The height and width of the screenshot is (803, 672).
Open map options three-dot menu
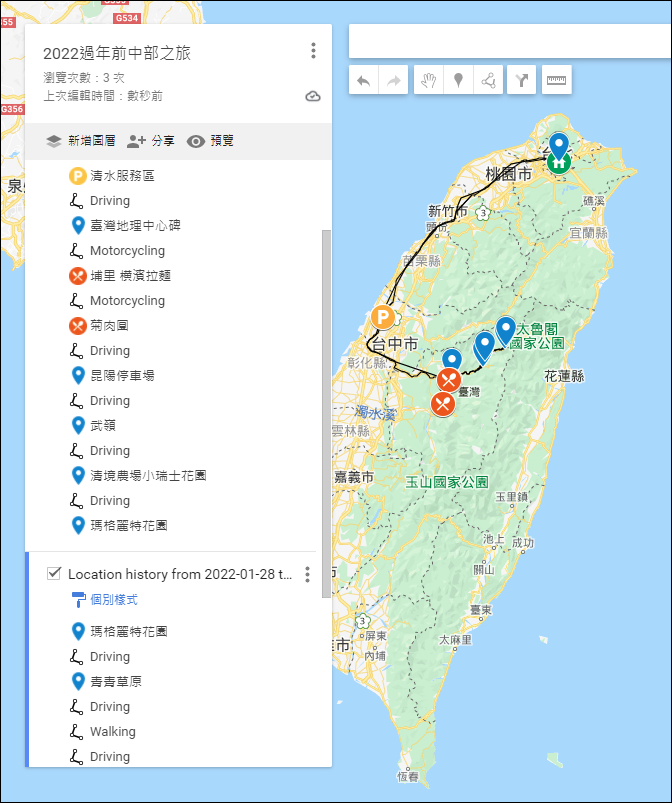pos(313,51)
